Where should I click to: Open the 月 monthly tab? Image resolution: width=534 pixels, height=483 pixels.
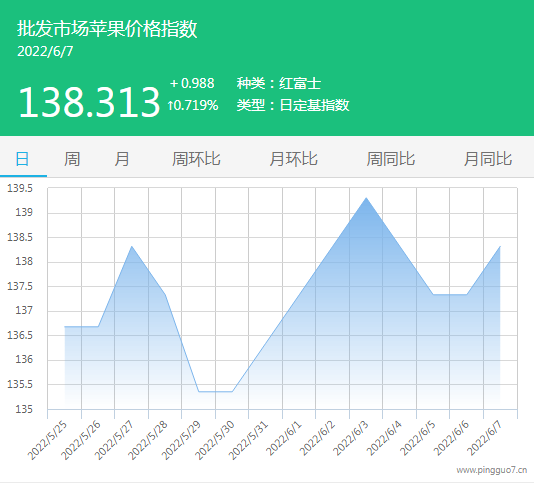tap(122, 159)
